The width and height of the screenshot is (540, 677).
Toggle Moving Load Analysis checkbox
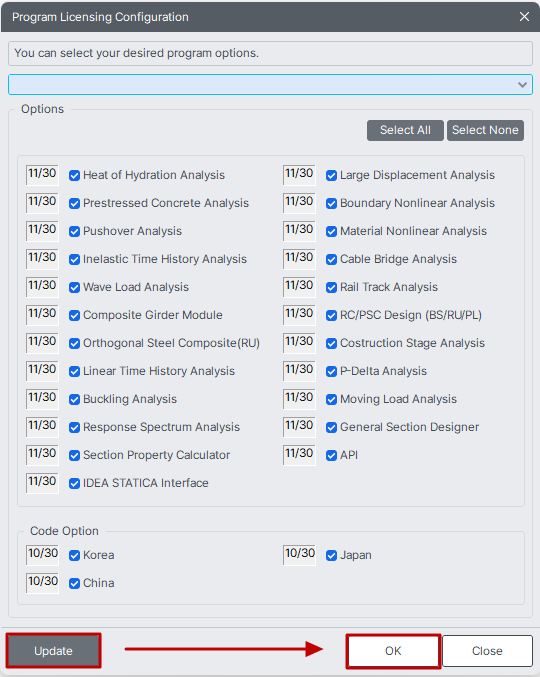point(332,399)
